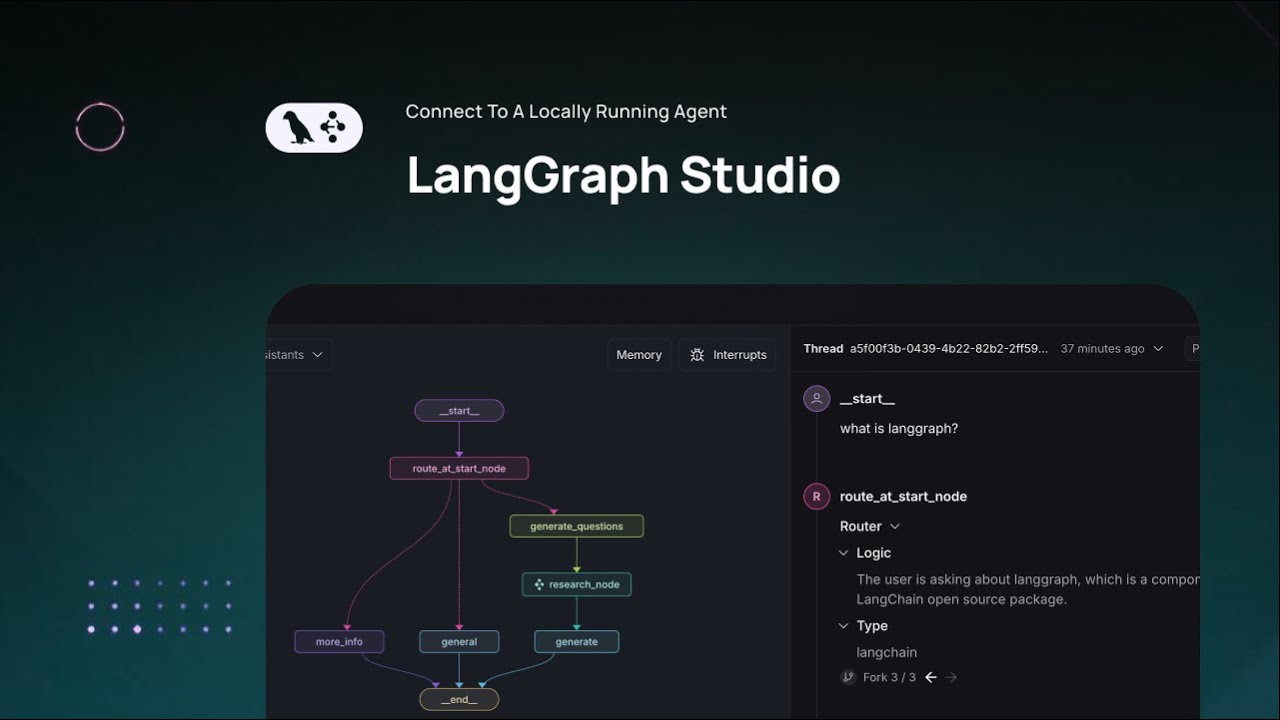Click the LangGraph parrot logo badge

click(x=314, y=128)
